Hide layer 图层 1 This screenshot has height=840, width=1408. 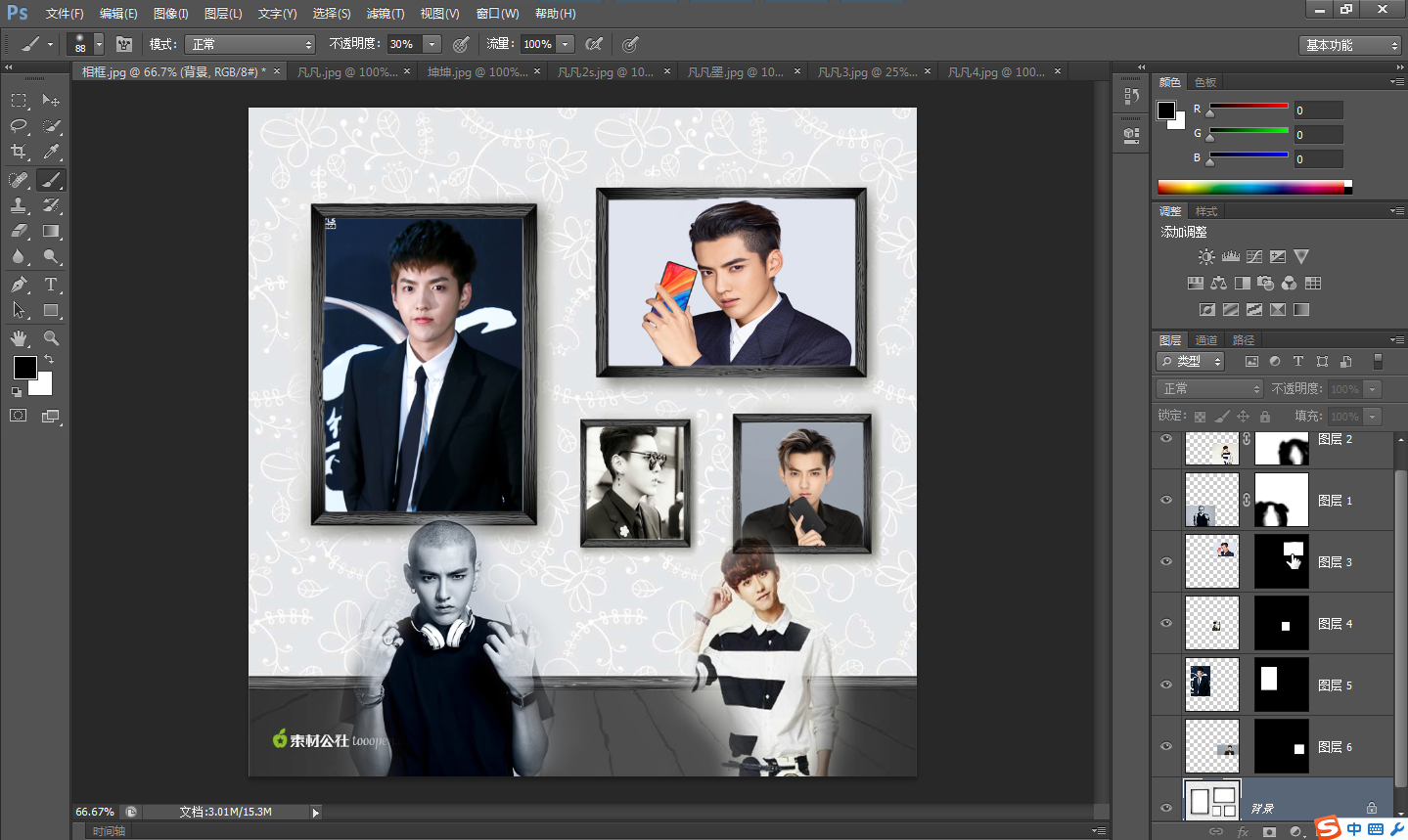pyautogui.click(x=1166, y=500)
